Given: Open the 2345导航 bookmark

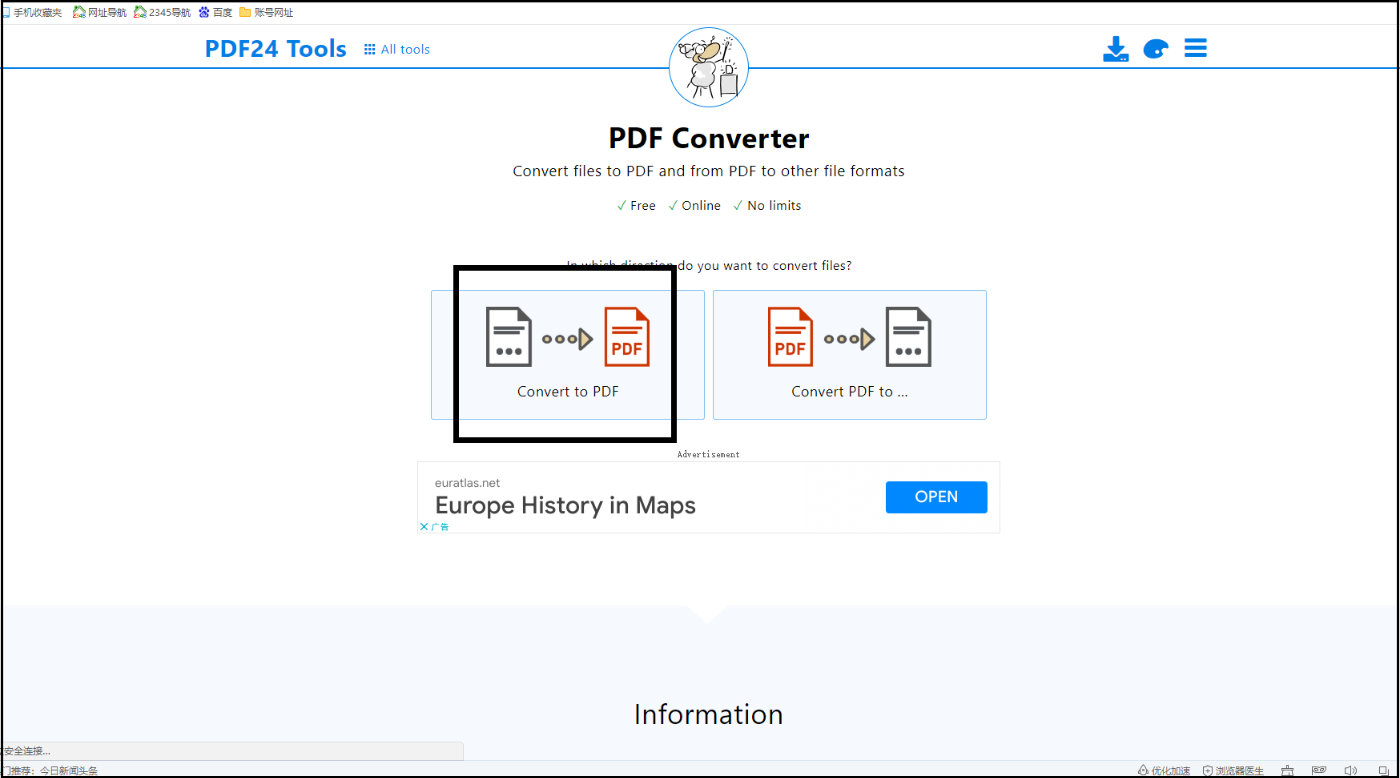Looking at the screenshot, I should [162, 12].
